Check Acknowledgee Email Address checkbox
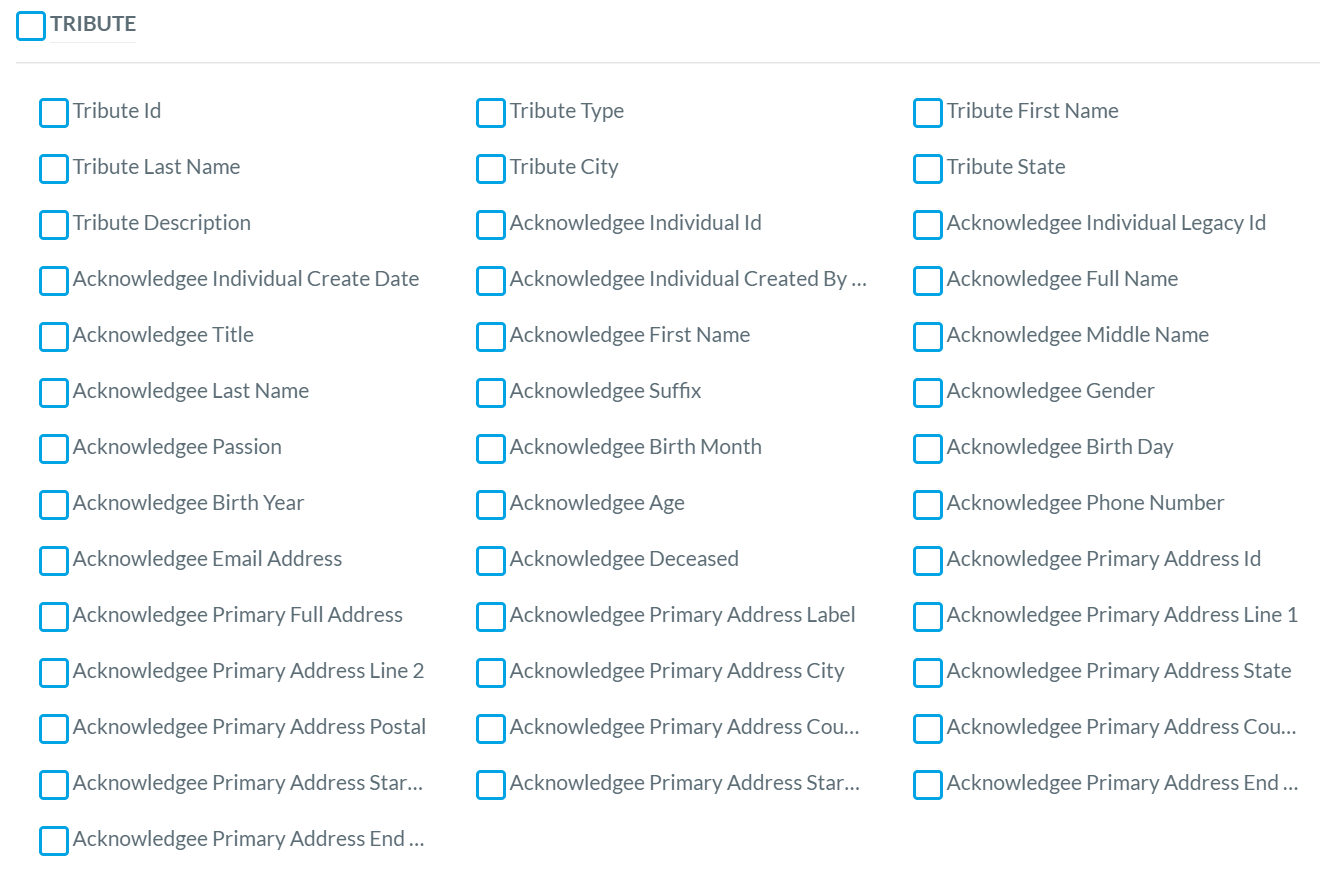The image size is (1320, 893). (54, 561)
